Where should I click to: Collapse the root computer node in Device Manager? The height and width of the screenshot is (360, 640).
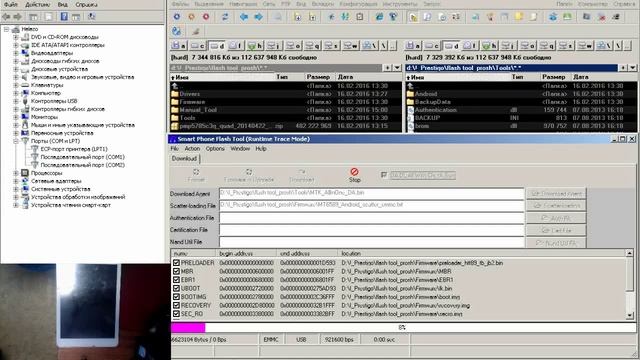click(x=7, y=29)
